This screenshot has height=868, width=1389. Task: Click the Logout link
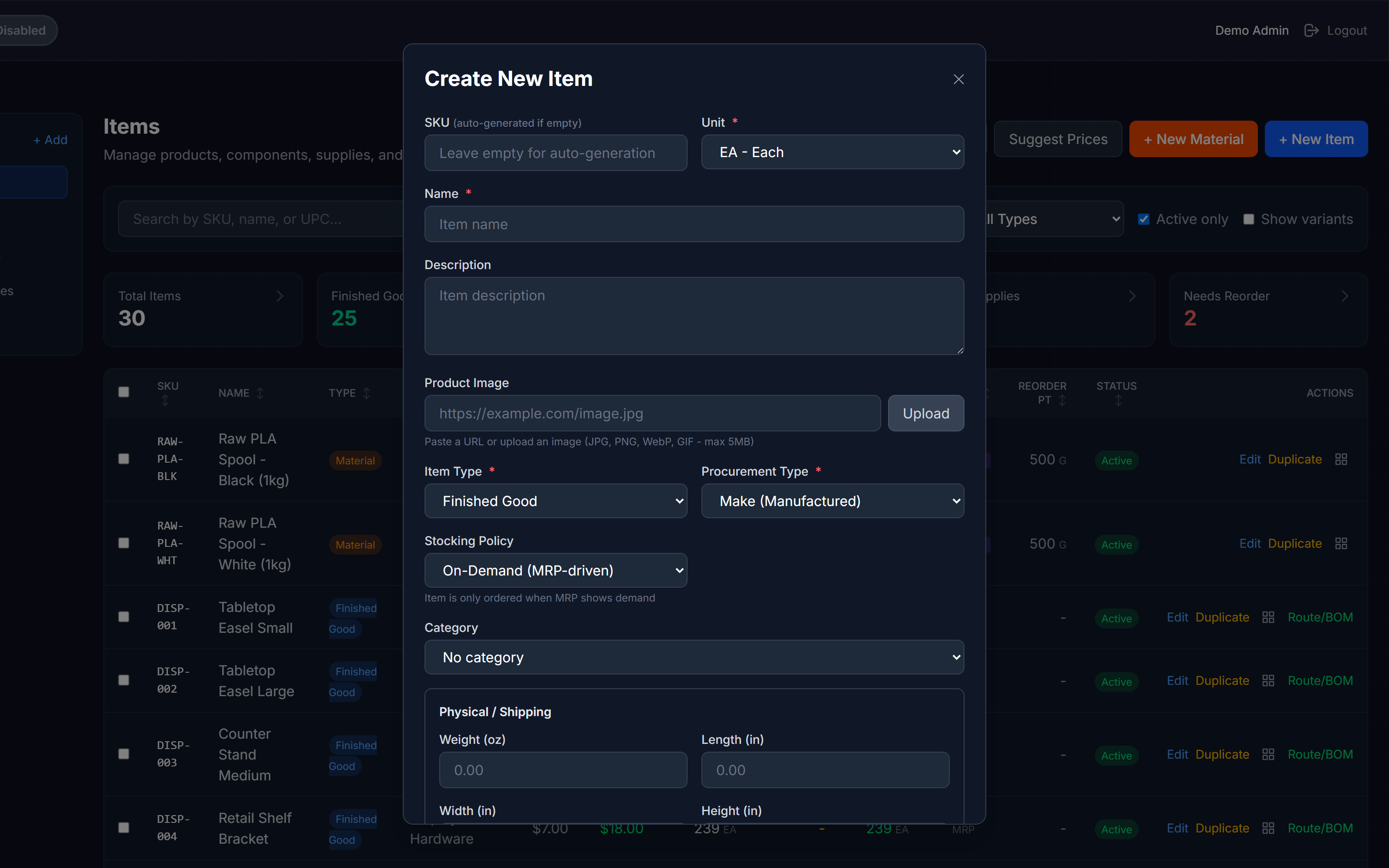(x=1346, y=30)
